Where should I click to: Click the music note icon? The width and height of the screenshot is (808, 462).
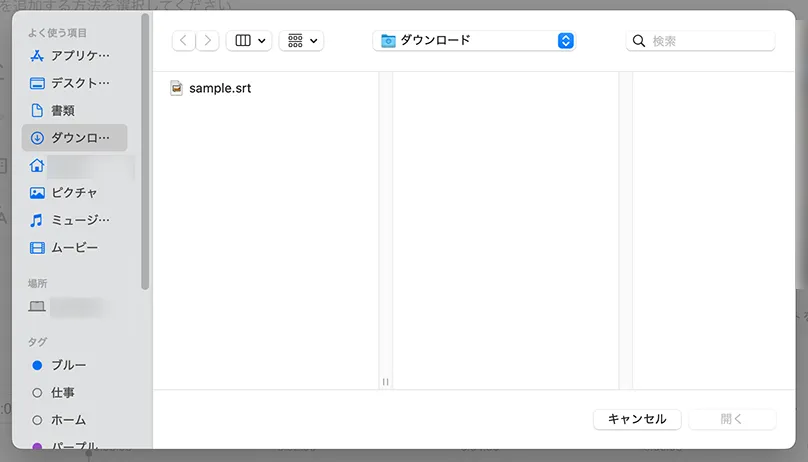pos(36,220)
